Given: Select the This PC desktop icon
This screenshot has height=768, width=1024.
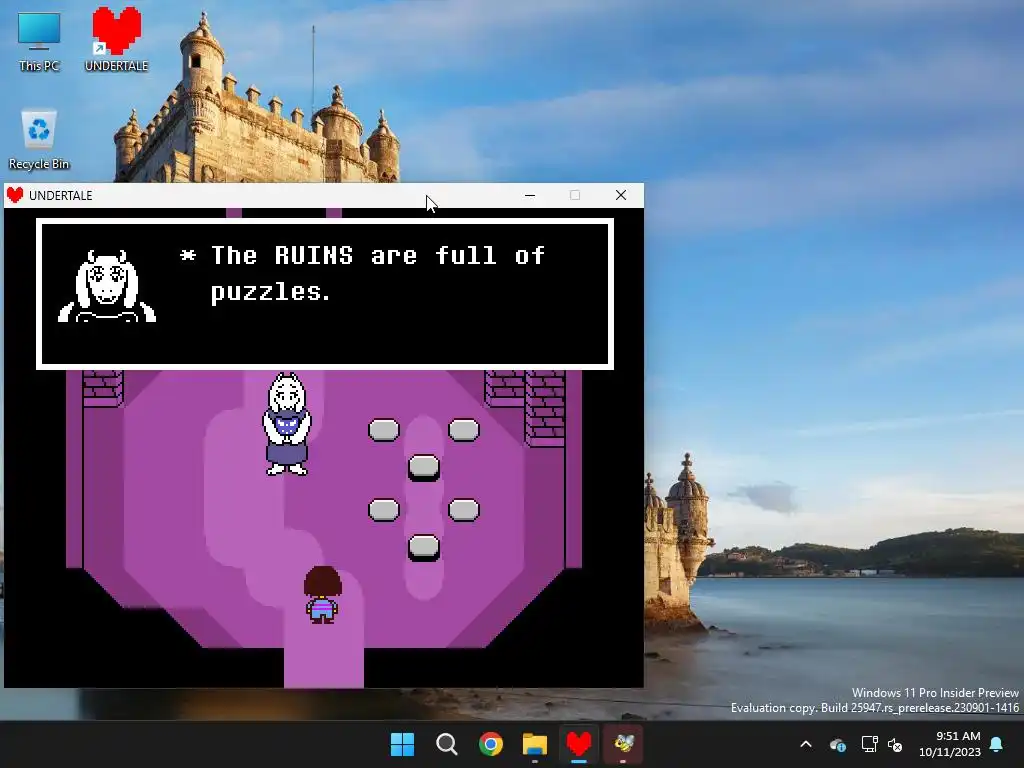Looking at the screenshot, I should (x=39, y=41).
